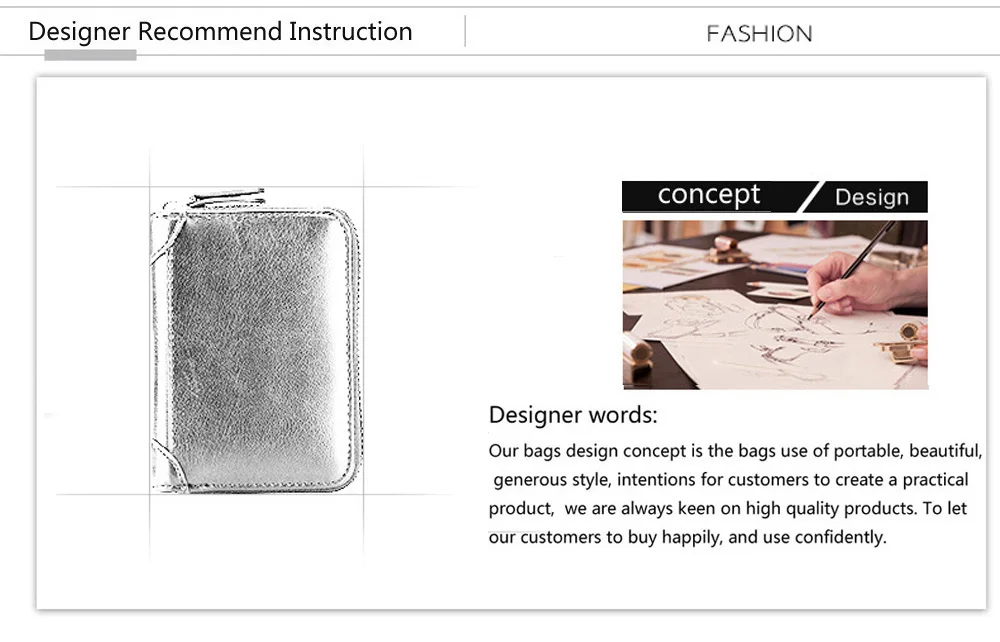Click the slash separator in concept banner
The image size is (1000, 642).
click(x=810, y=197)
